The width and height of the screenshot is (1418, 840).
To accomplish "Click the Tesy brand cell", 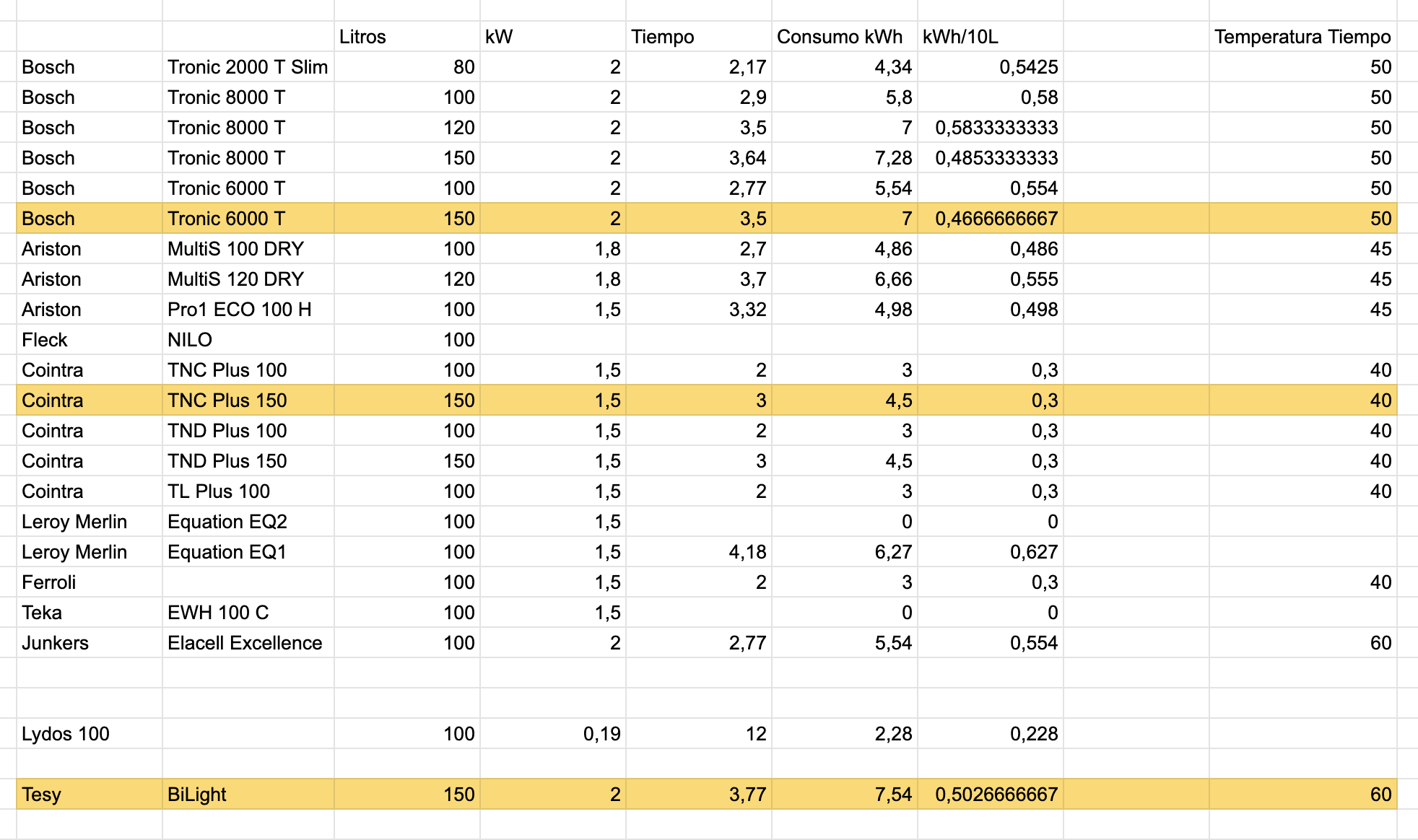I will (x=90, y=795).
